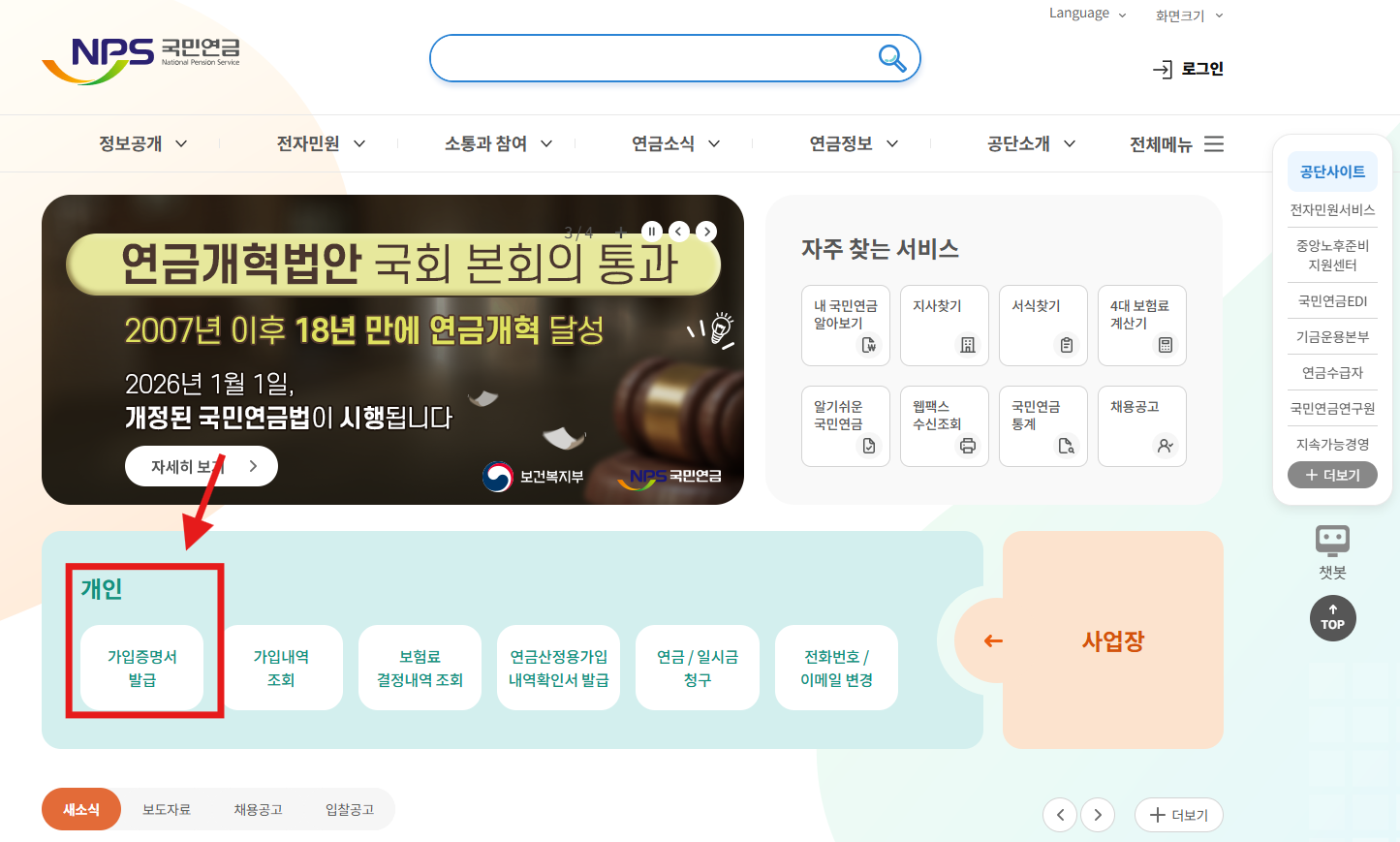The width and height of the screenshot is (1400, 842).
Task: Click the 더보기 button in news section
Action: tap(1179, 815)
